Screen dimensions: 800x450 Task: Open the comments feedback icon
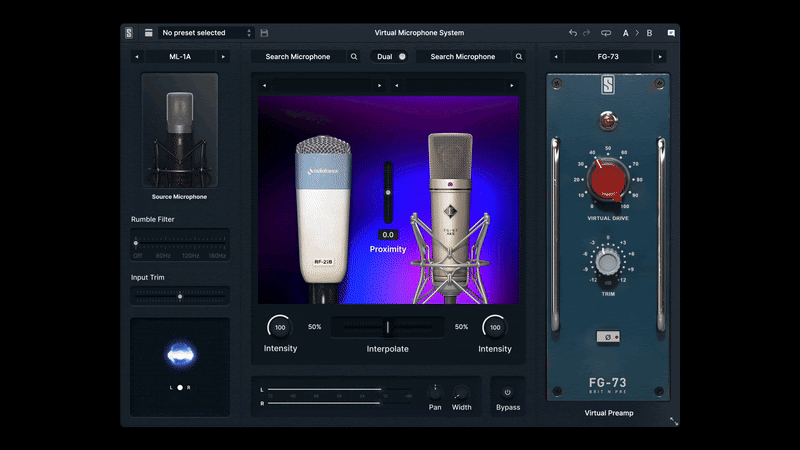pyautogui.click(x=671, y=33)
